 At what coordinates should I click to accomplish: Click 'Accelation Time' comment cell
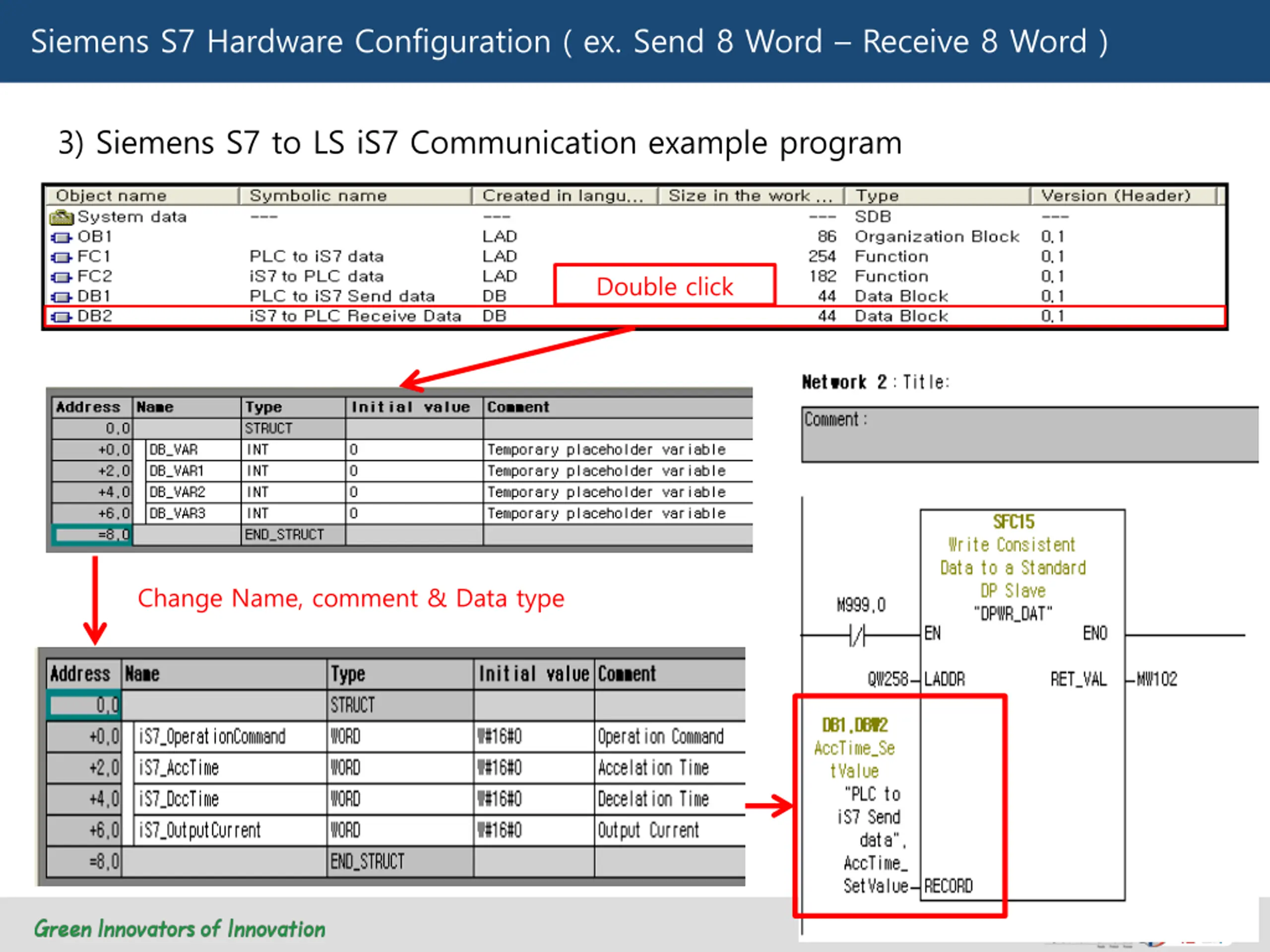(x=670, y=769)
